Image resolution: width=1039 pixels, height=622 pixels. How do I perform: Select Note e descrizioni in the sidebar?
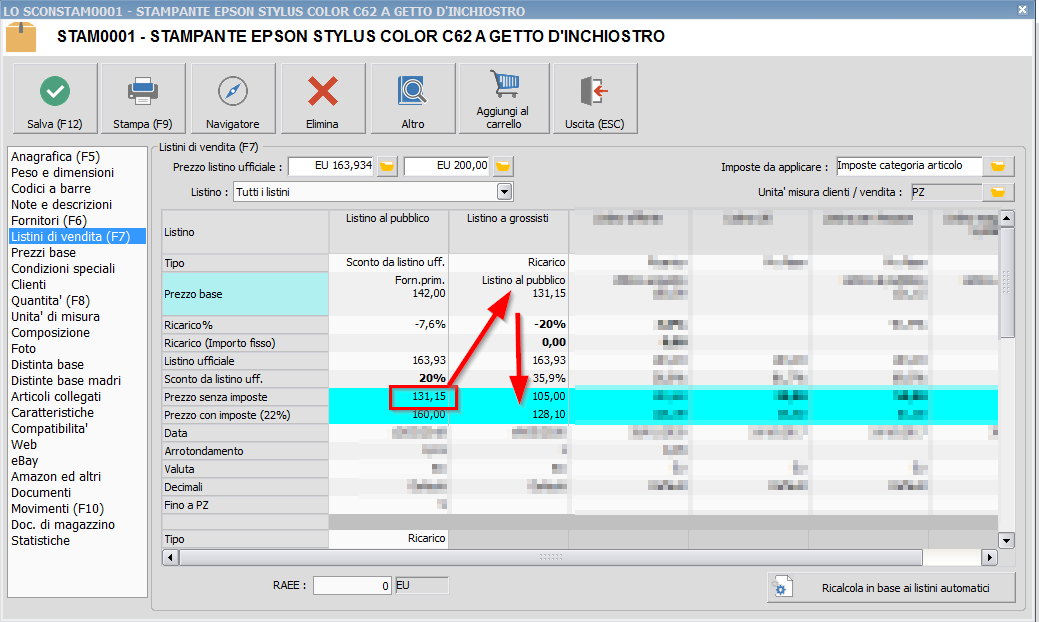tap(62, 205)
